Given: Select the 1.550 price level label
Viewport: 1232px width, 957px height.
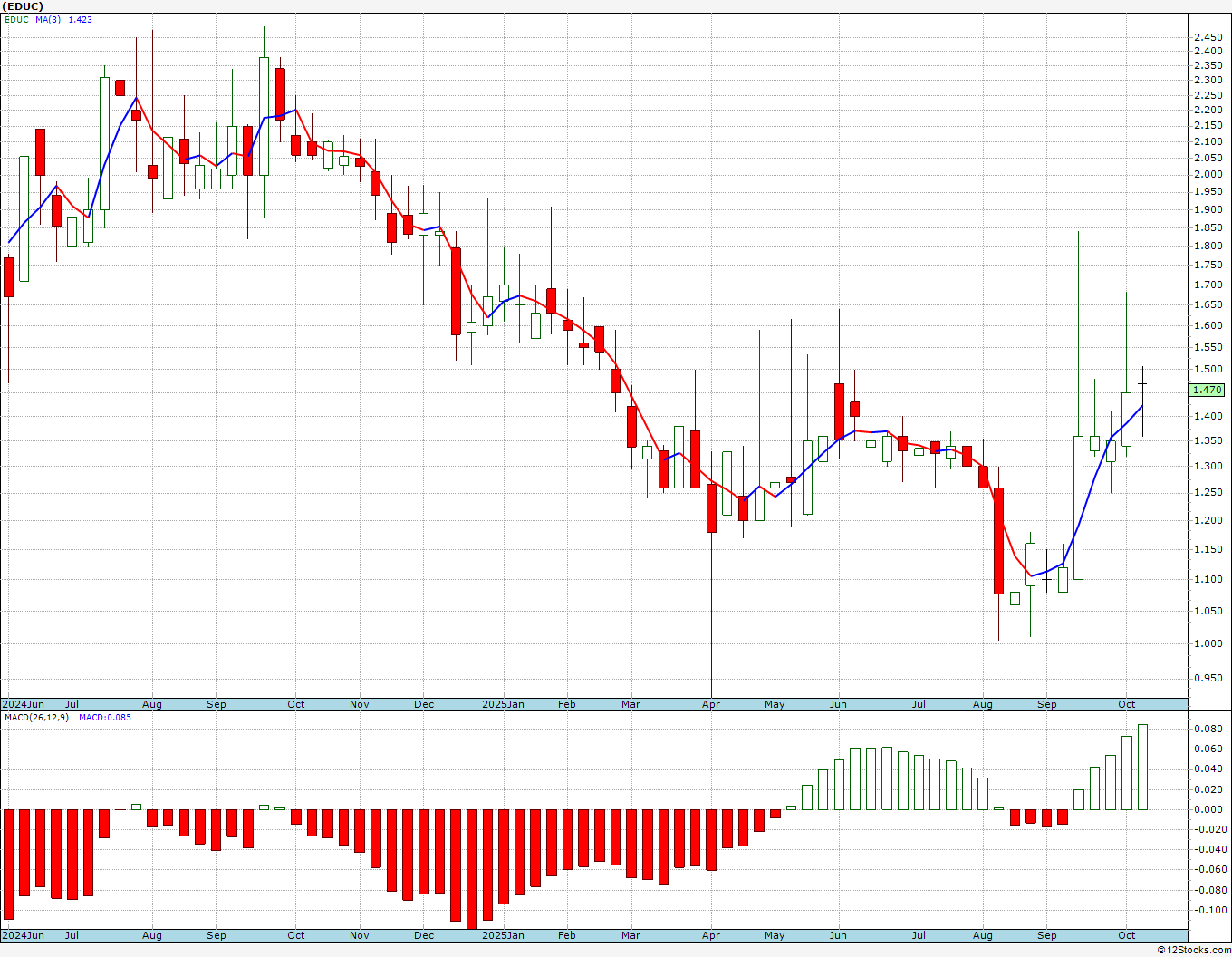Looking at the screenshot, I should coord(1208,347).
